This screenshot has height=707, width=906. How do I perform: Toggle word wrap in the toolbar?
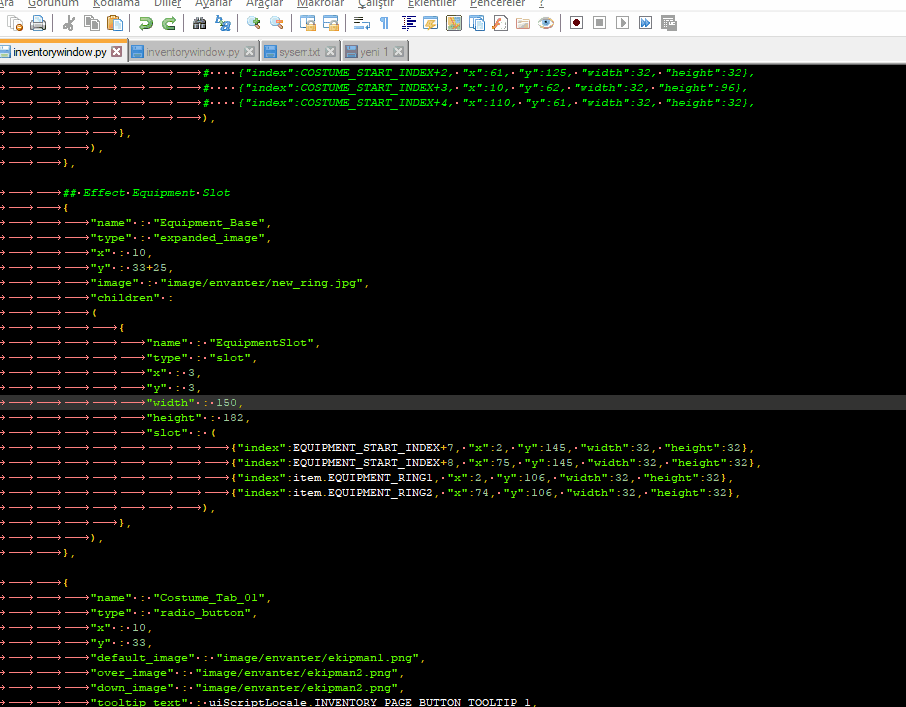click(x=362, y=23)
